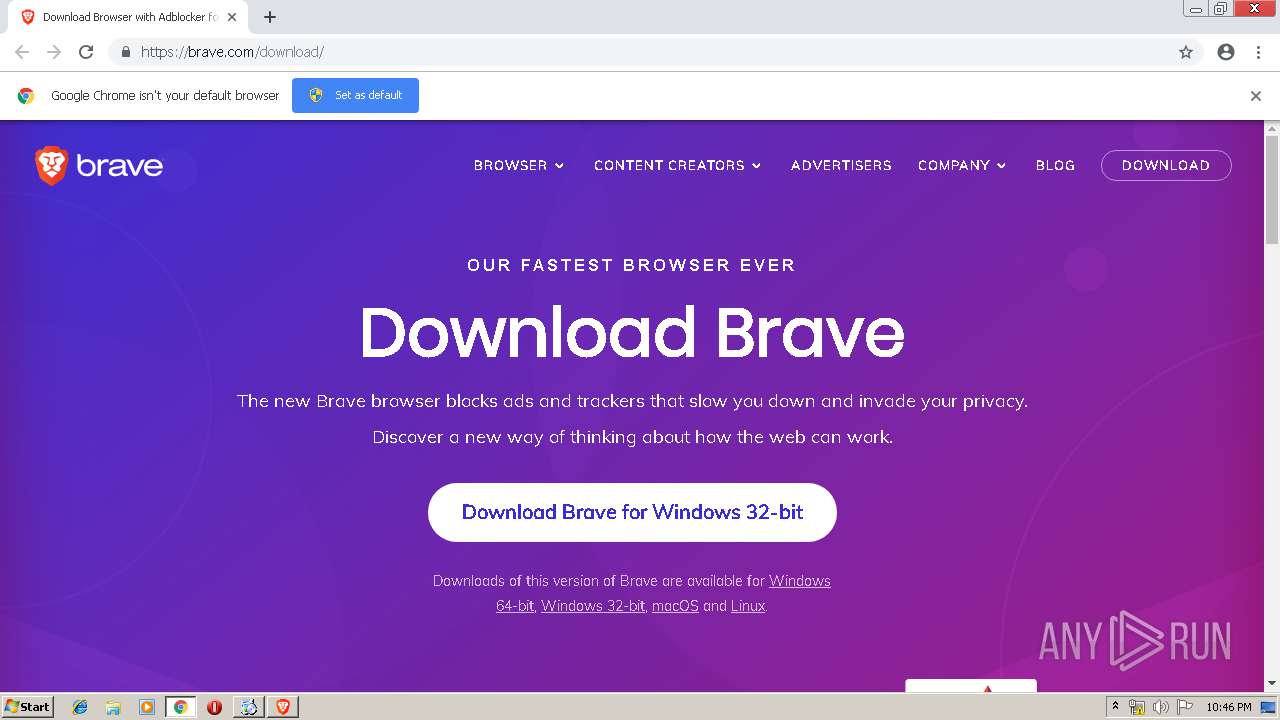Screen dimensions: 1280x720
Task: Expand the CONTENT CREATORS menu
Action: tap(677, 165)
